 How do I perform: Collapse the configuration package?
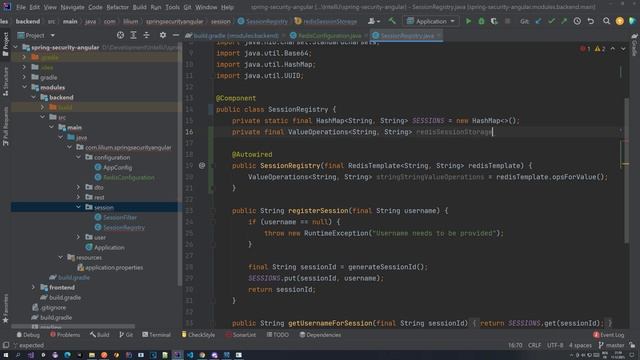[x=78, y=157]
